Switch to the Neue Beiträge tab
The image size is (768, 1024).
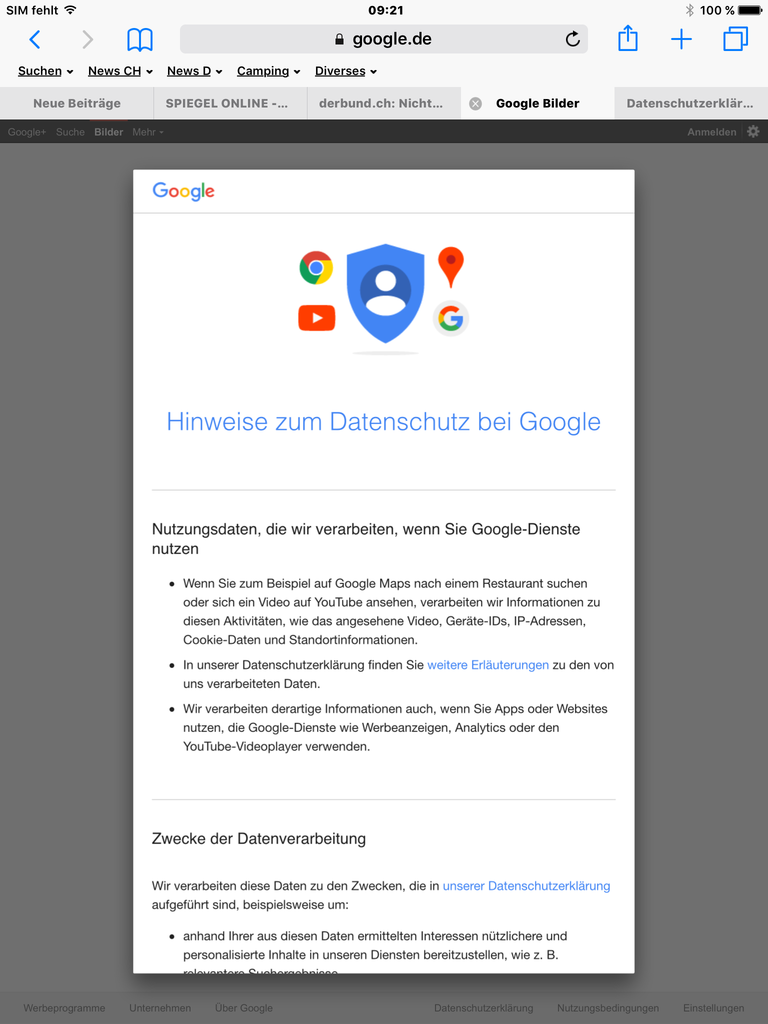click(x=76, y=103)
